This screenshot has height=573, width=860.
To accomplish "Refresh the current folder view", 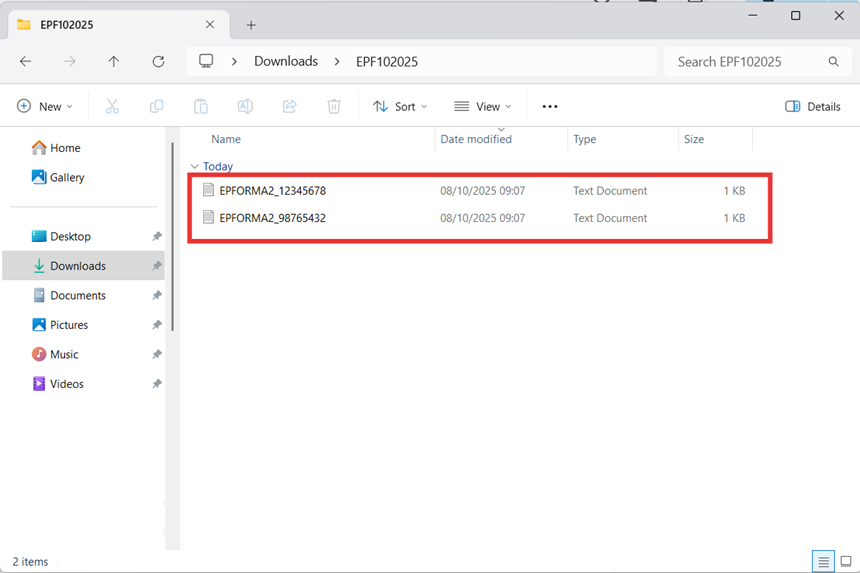I will 158,62.
